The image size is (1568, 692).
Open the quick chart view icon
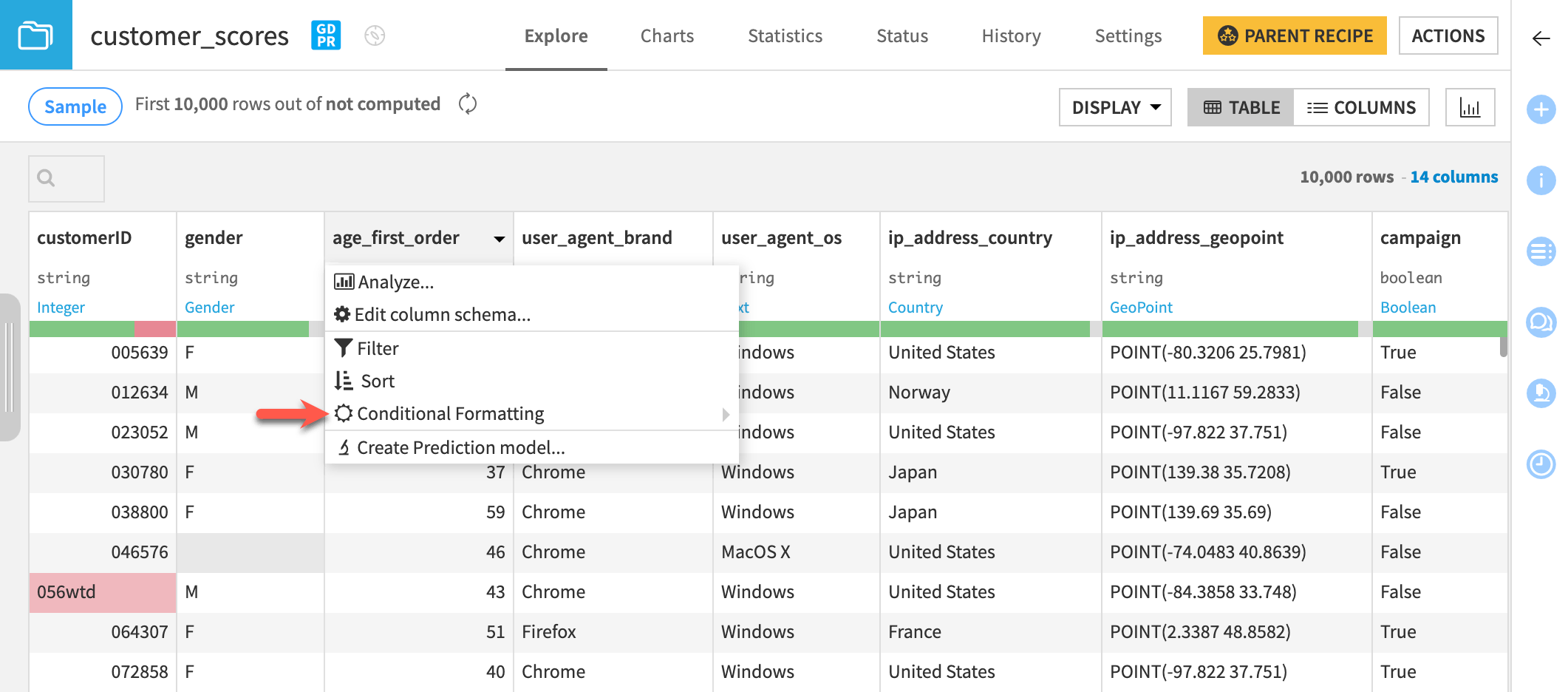click(x=1470, y=107)
